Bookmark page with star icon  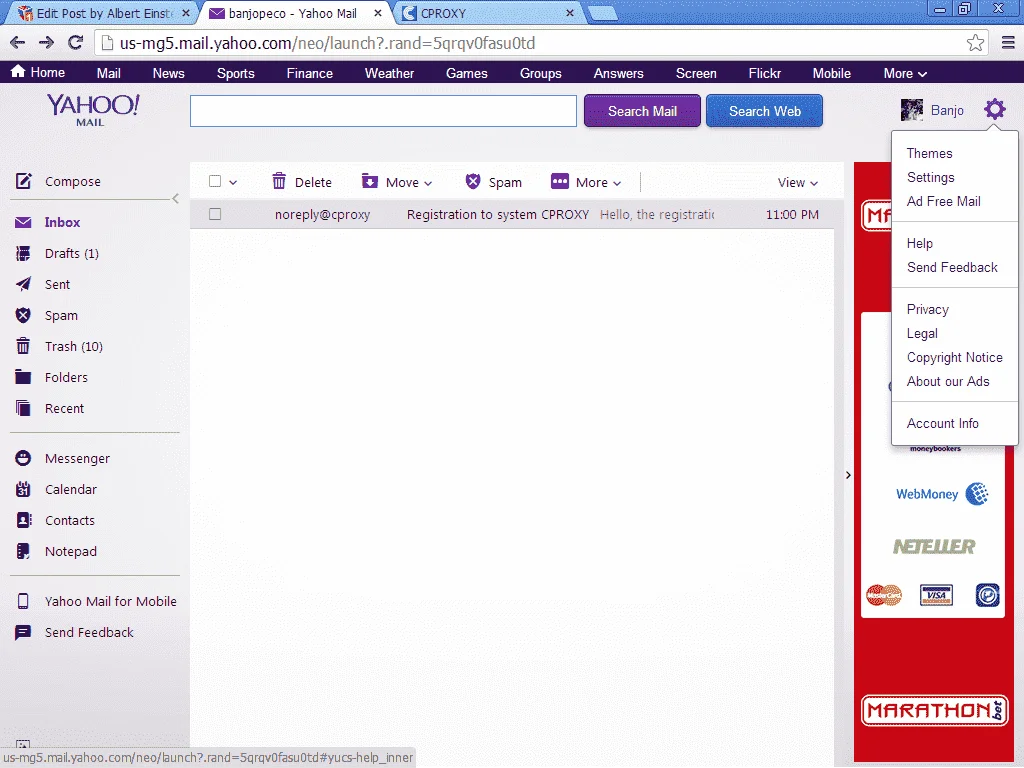point(975,43)
